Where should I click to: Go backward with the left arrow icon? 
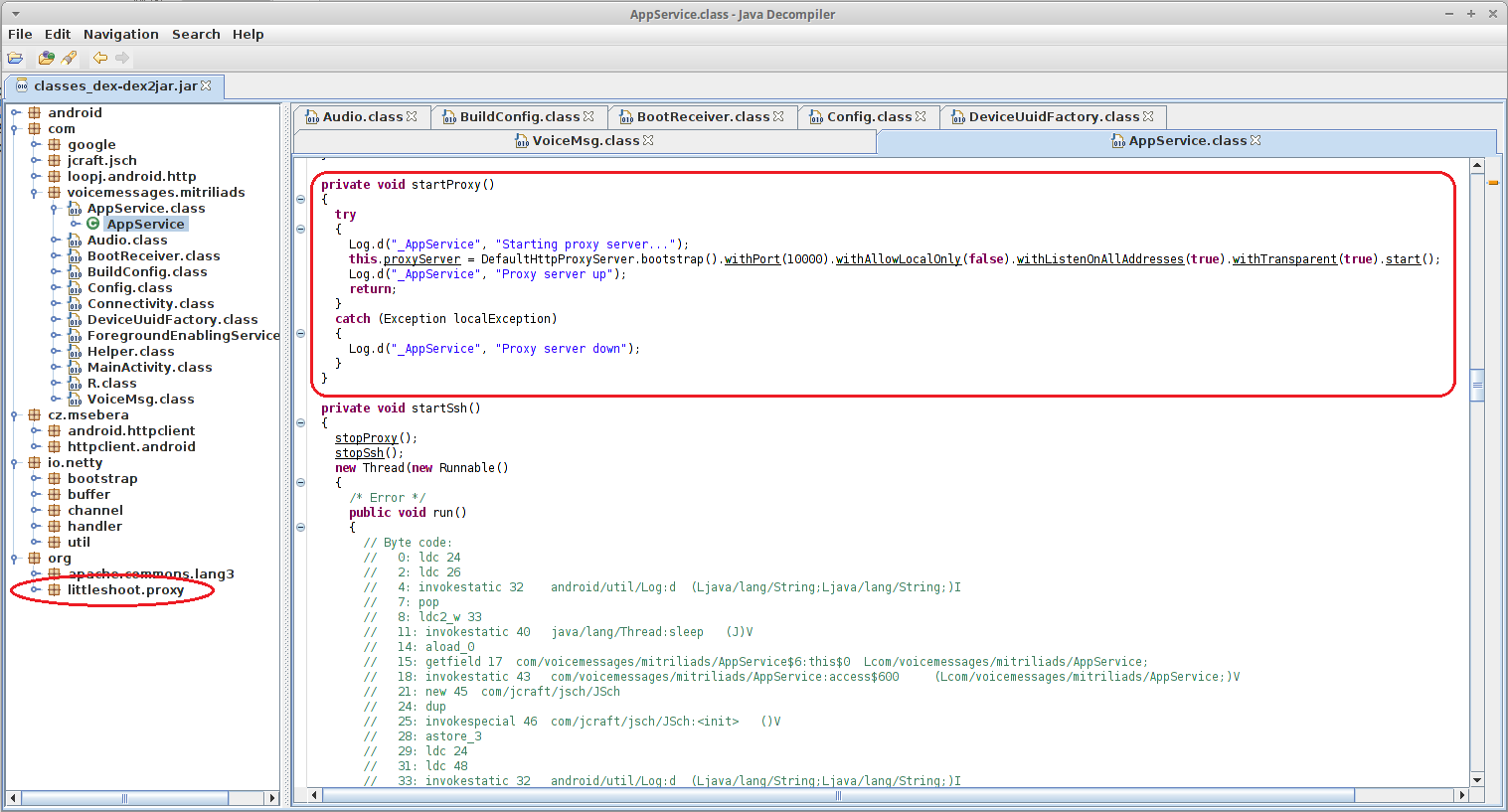pyautogui.click(x=100, y=58)
